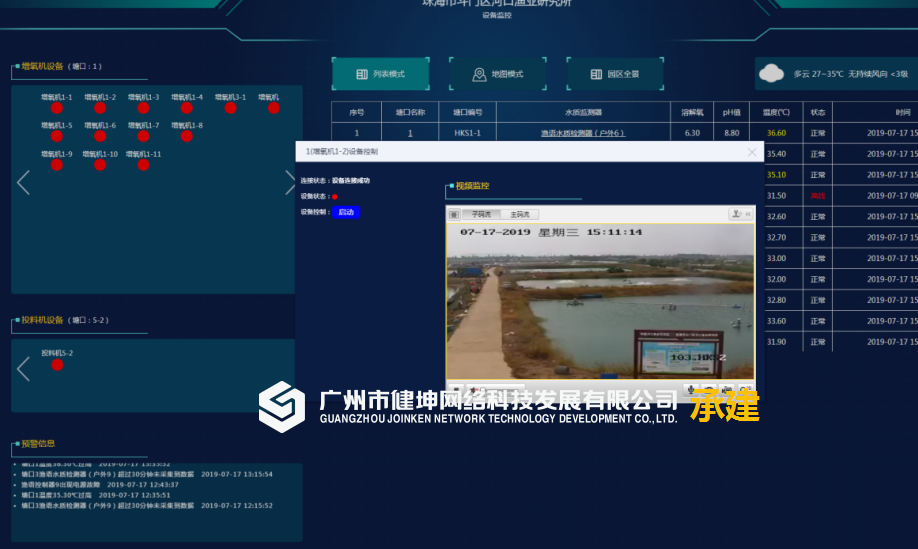Click the cloudy weather icon
The width and height of the screenshot is (918, 549).
[771, 73]
